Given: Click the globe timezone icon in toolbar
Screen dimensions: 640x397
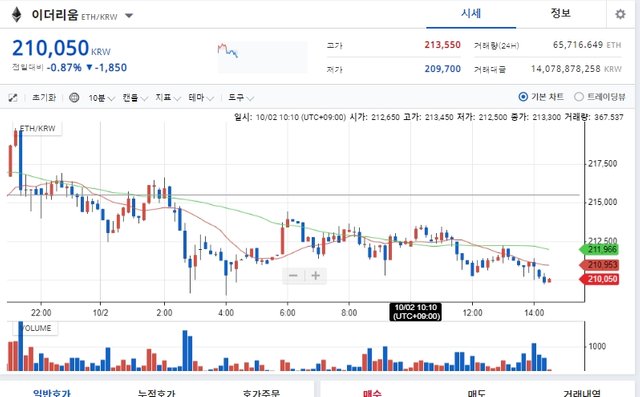Looking at the screenshot, I should pyautogui.click(x=74, y=98).
